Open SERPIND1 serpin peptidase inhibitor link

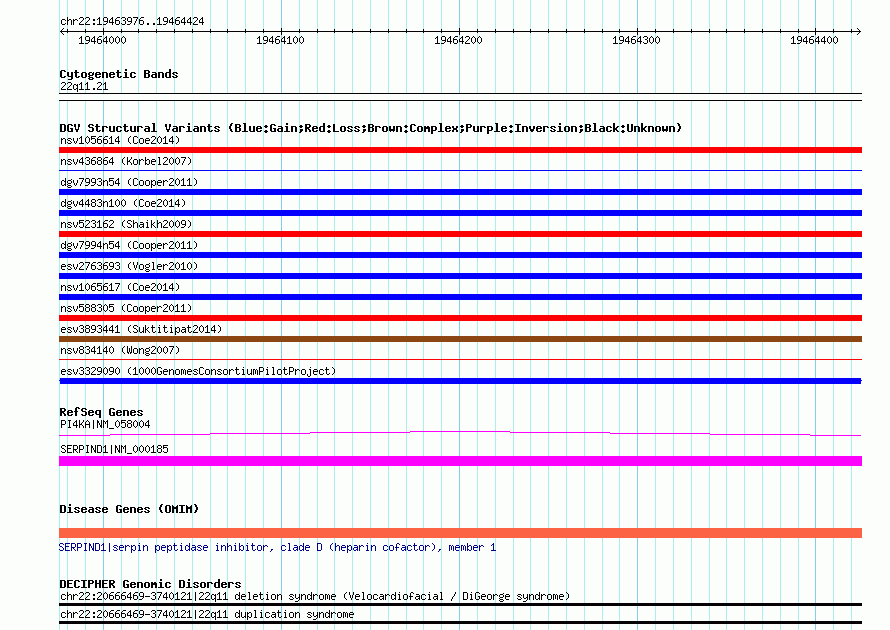point(278,547)
